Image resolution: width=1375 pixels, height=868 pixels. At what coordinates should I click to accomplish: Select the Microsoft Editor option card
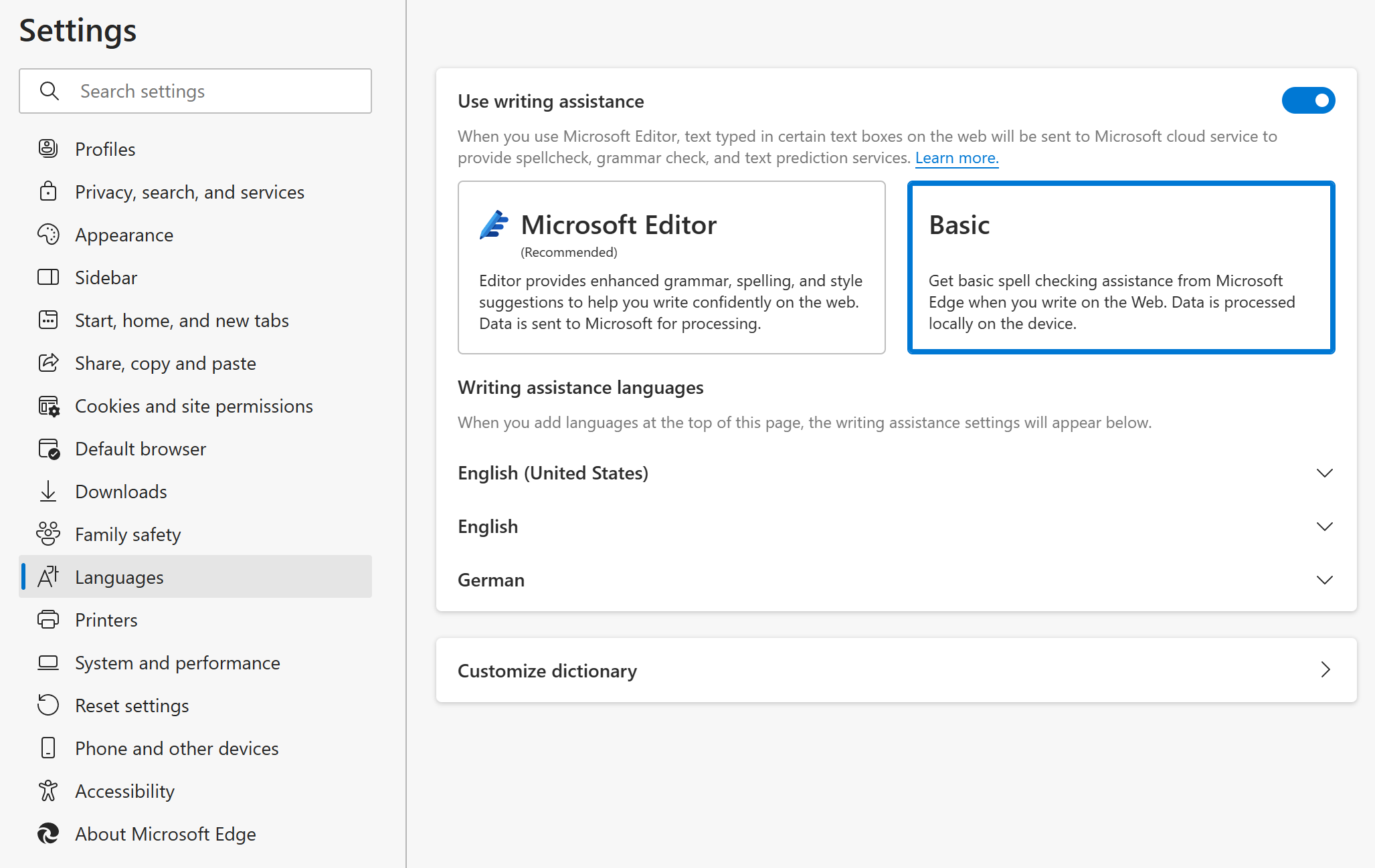[671, 267]
